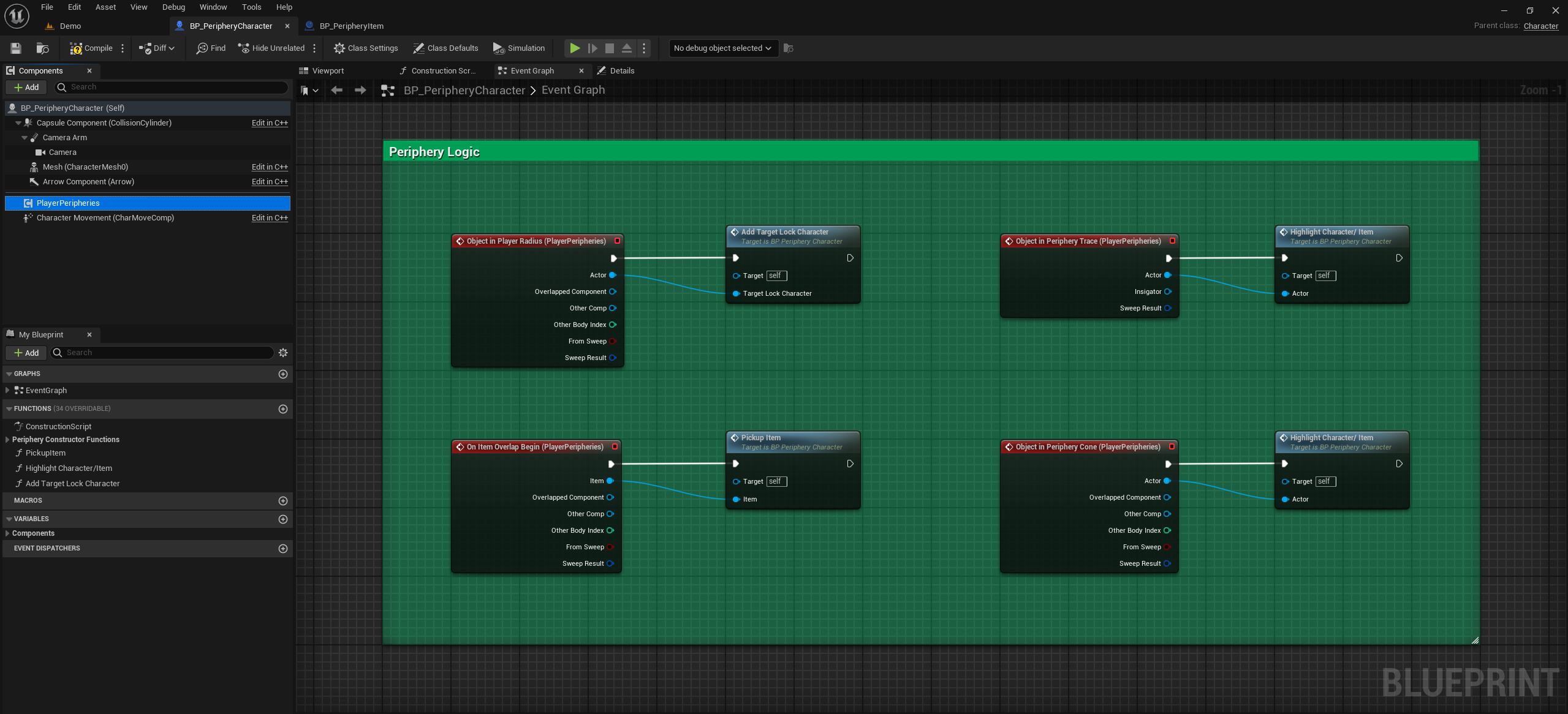This screenshot has width=1568, height=714.
Task: Compile the blueprint
Action: [x=91, y=48]
